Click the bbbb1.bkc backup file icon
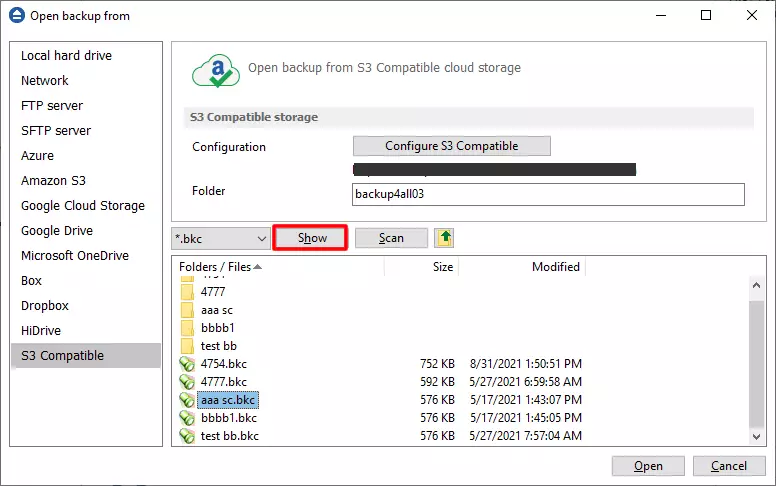 [x=187, y=418]
